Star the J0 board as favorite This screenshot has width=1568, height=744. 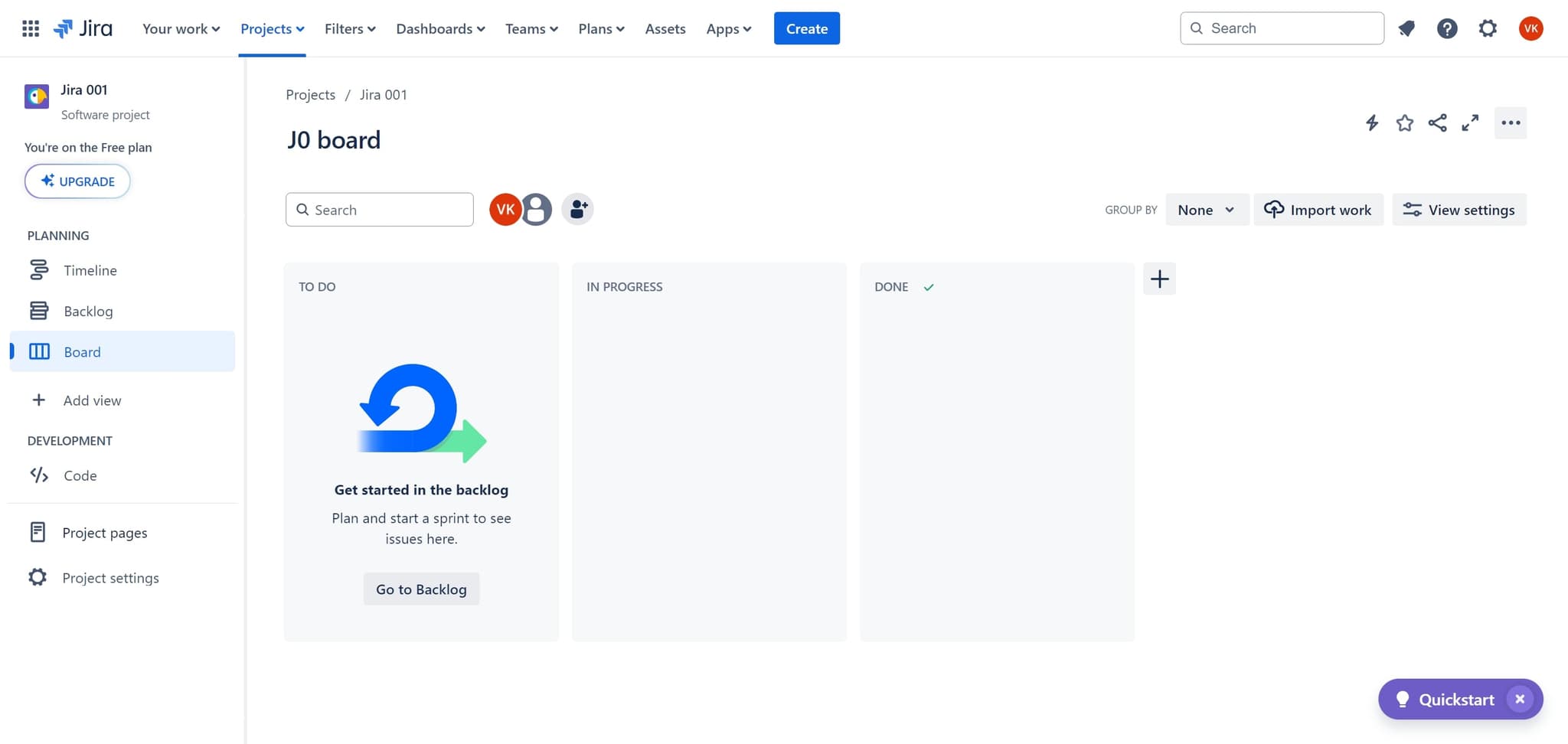[1405, 122]
